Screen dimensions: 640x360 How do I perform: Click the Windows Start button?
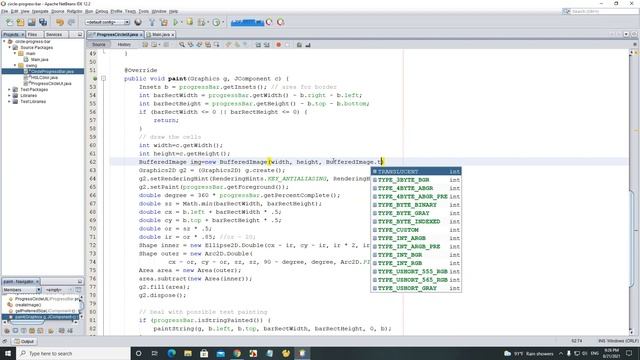click(8, 353)
